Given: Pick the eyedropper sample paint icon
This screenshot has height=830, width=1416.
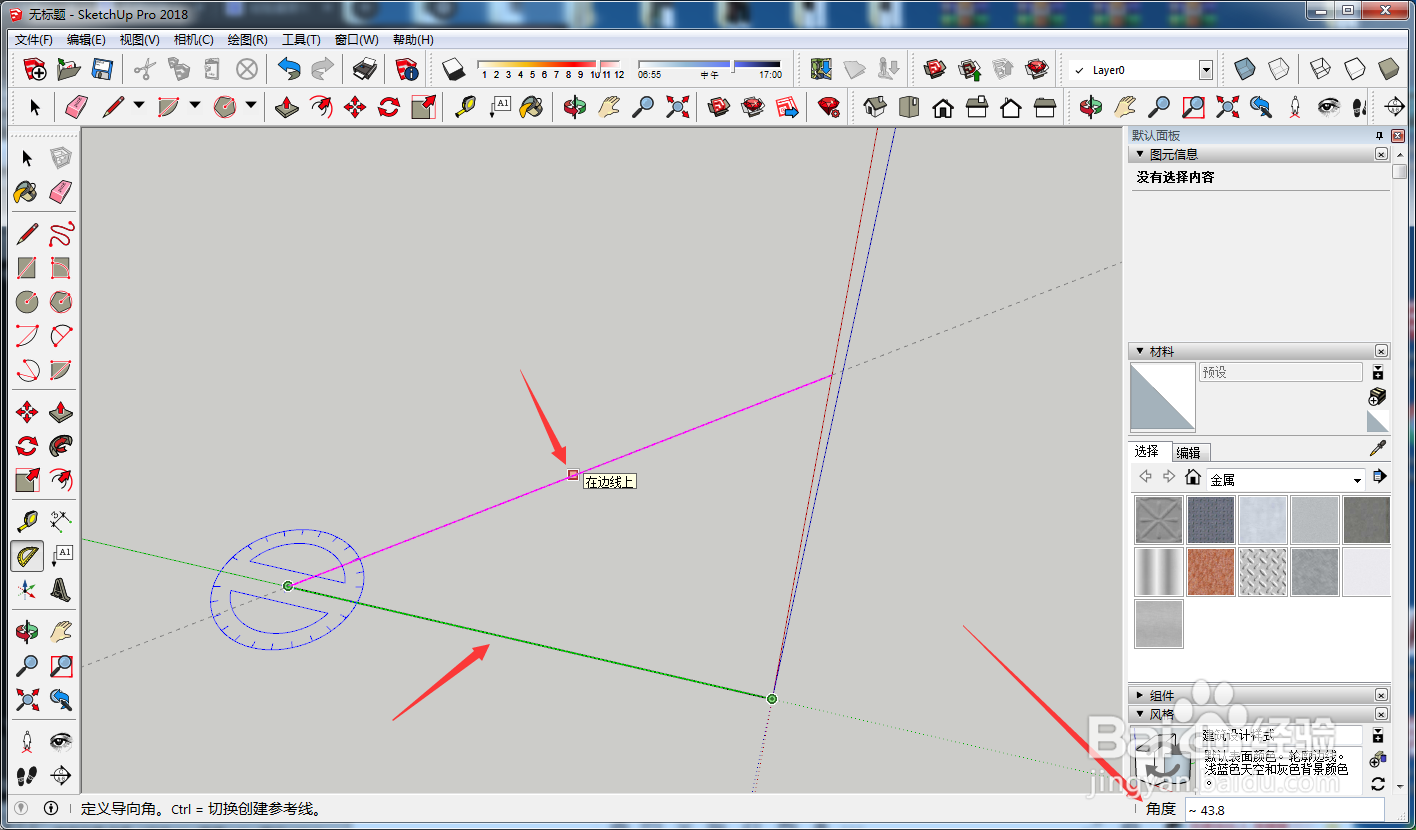Looking at the screenshot, I should (1377, 450).
